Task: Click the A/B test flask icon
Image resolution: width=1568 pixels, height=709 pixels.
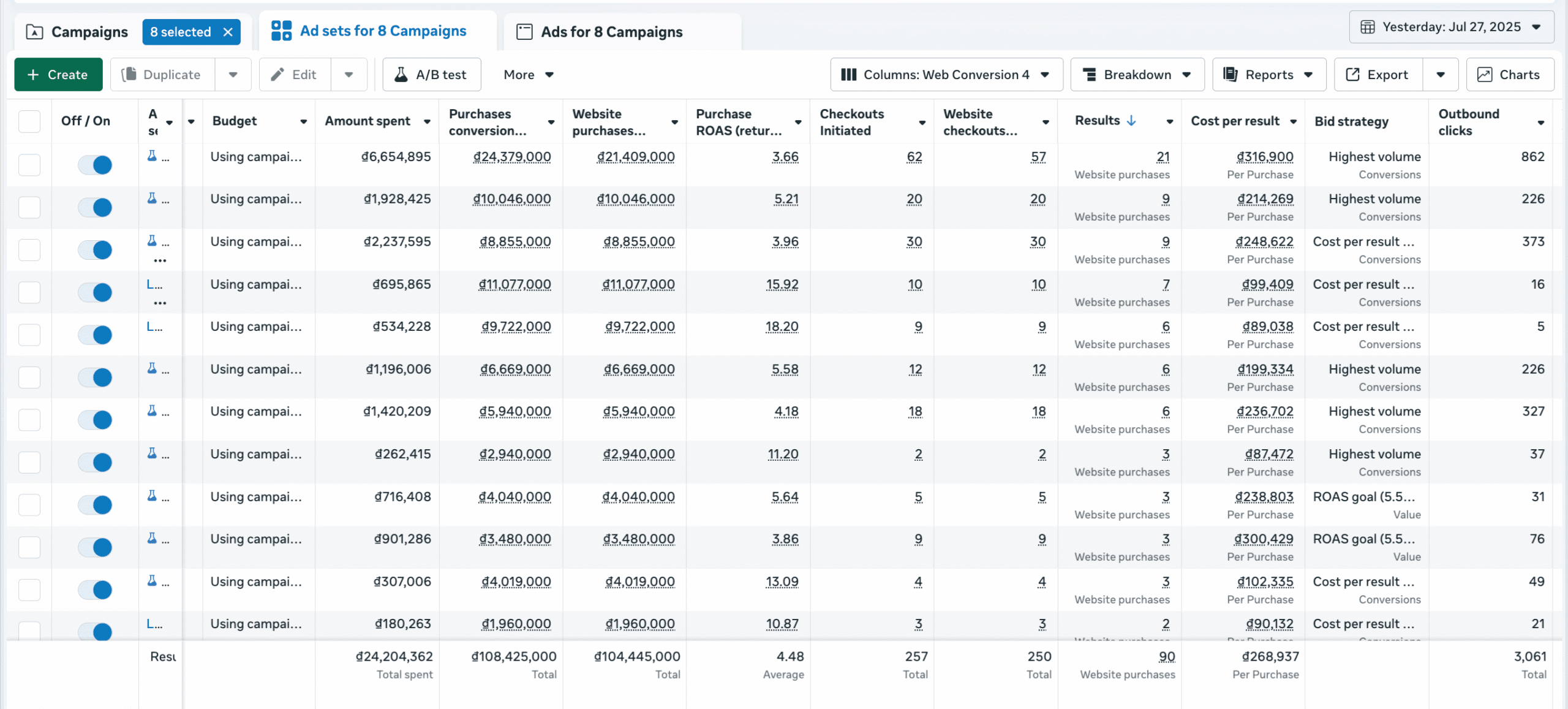Action: click(401, 75)
